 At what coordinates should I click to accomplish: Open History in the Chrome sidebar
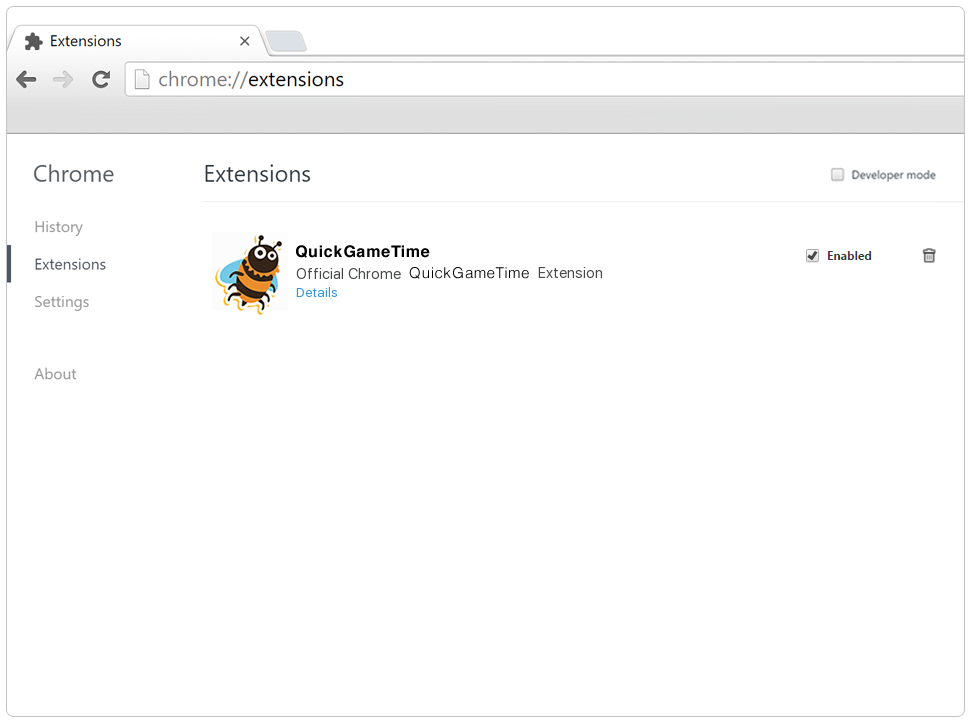pos(58,227)
